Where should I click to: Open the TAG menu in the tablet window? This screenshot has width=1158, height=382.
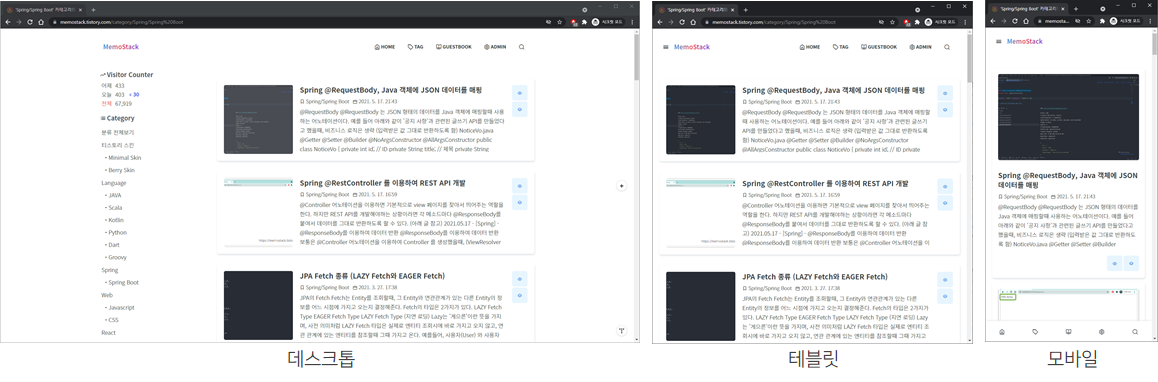point(841,47)
